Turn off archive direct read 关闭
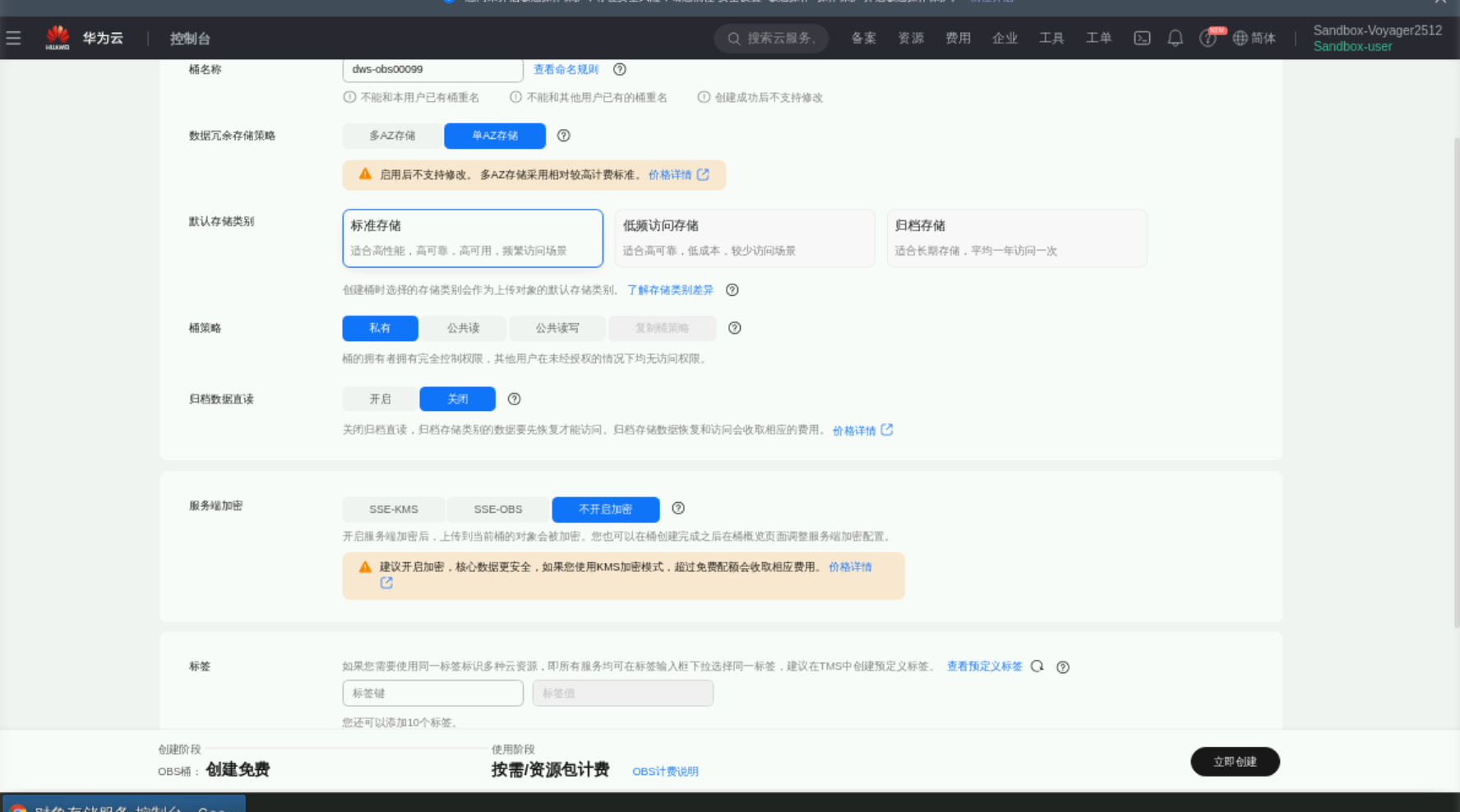Viewport: 1460px width, 812px height. [x=457, y=399]
